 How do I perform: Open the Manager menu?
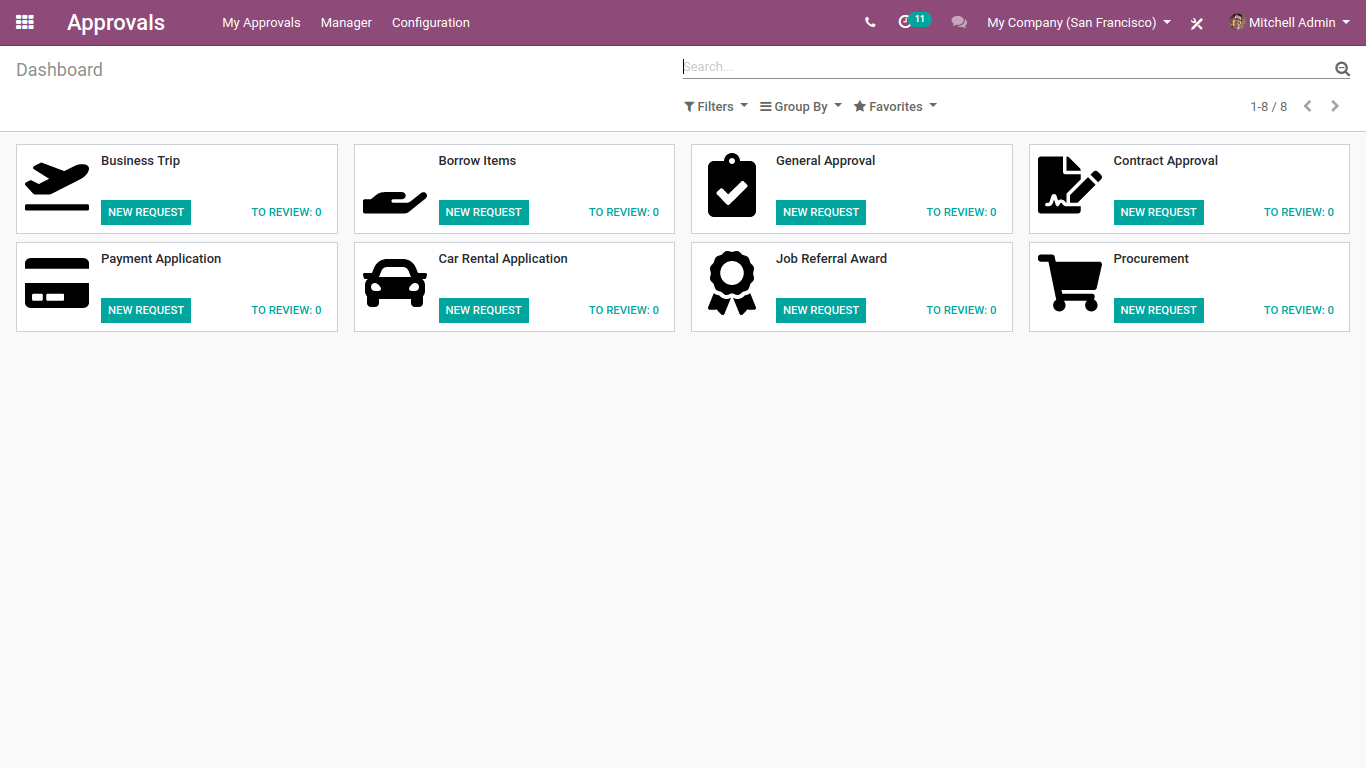pos(346,22)
